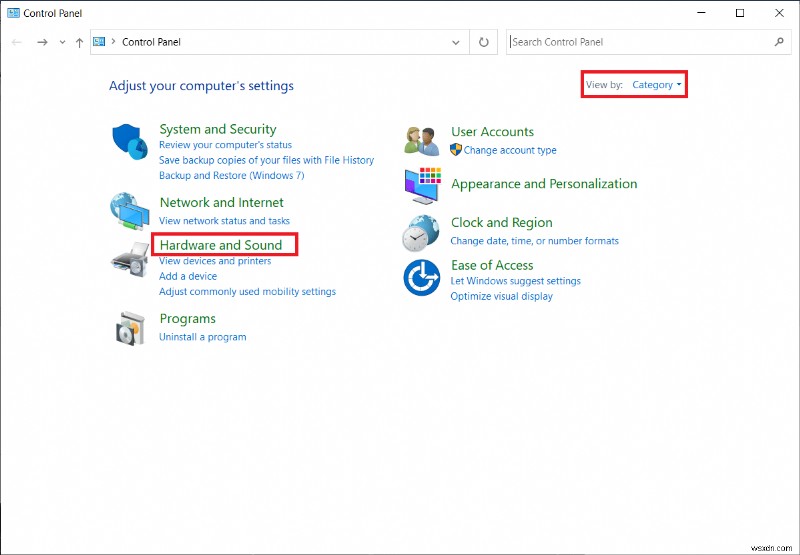This screenshot has width=800, height=555.
Task: Click the Clock and Region icon
Action: tap(421, 233)
